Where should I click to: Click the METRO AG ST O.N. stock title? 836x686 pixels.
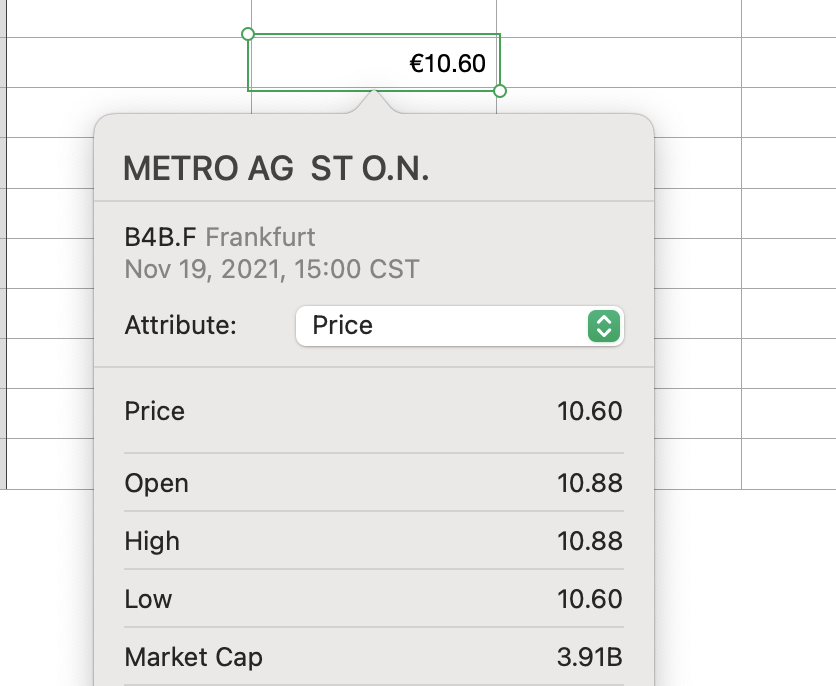[x=276, y=169]
